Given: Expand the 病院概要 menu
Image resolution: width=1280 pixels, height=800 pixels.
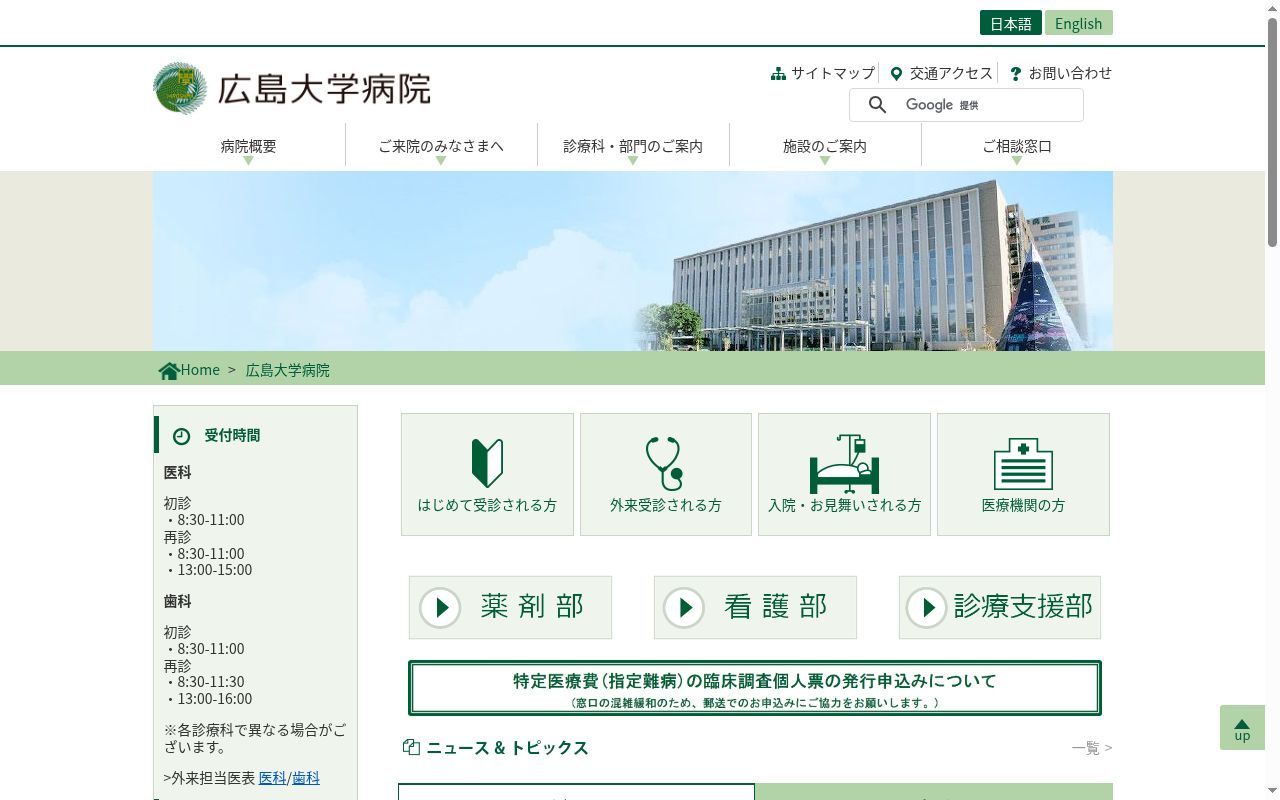Looking at the screenshot, I should (249, 146).
